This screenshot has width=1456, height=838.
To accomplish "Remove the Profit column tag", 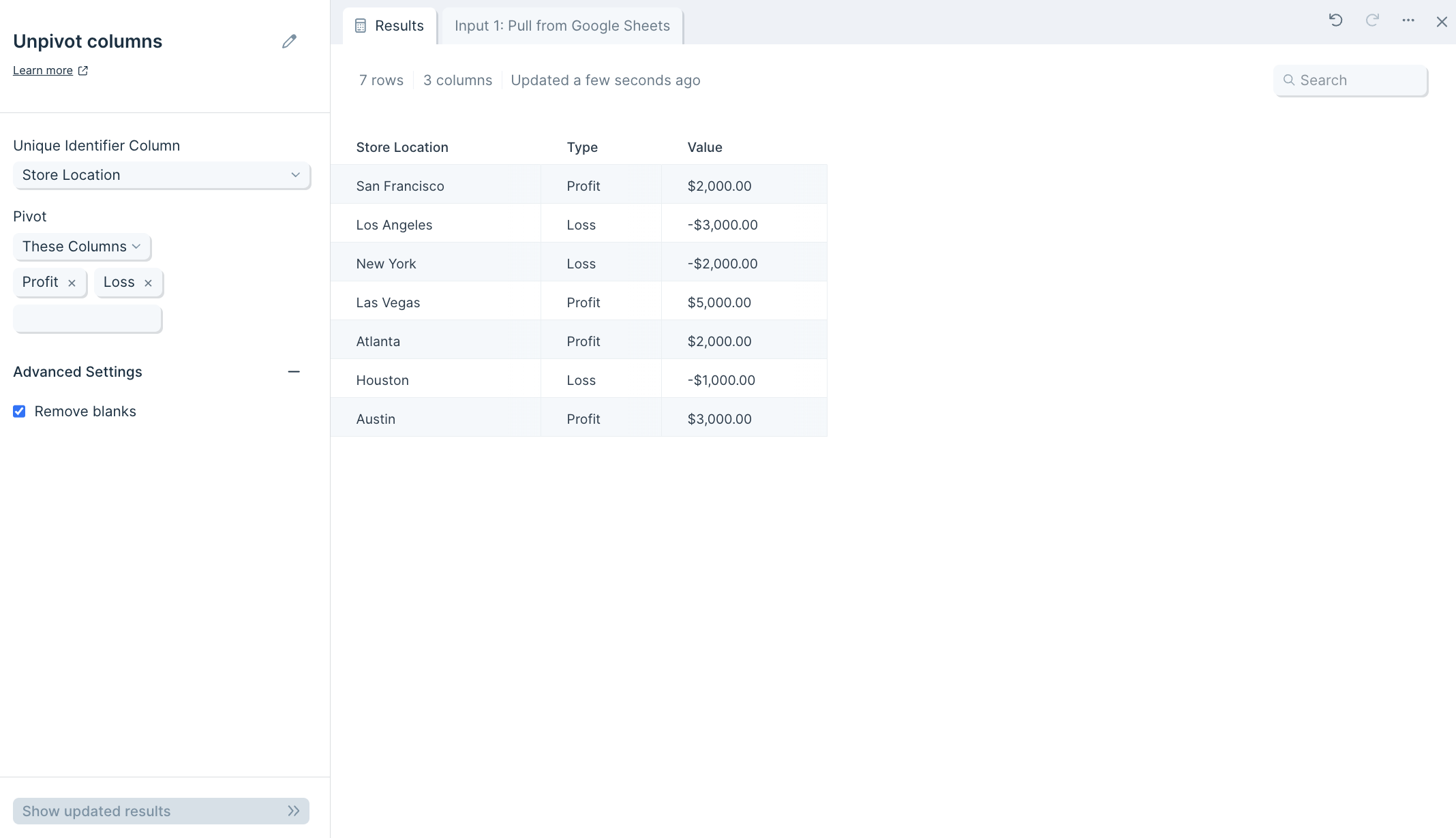I will click(72, 283).
